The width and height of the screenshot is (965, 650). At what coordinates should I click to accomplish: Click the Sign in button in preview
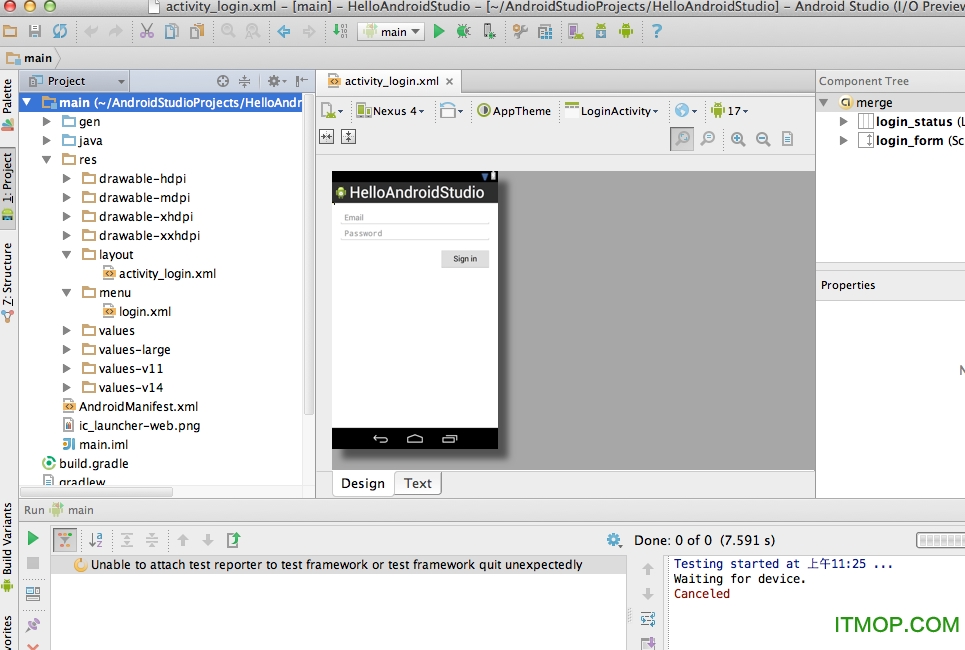pos(464,258)
